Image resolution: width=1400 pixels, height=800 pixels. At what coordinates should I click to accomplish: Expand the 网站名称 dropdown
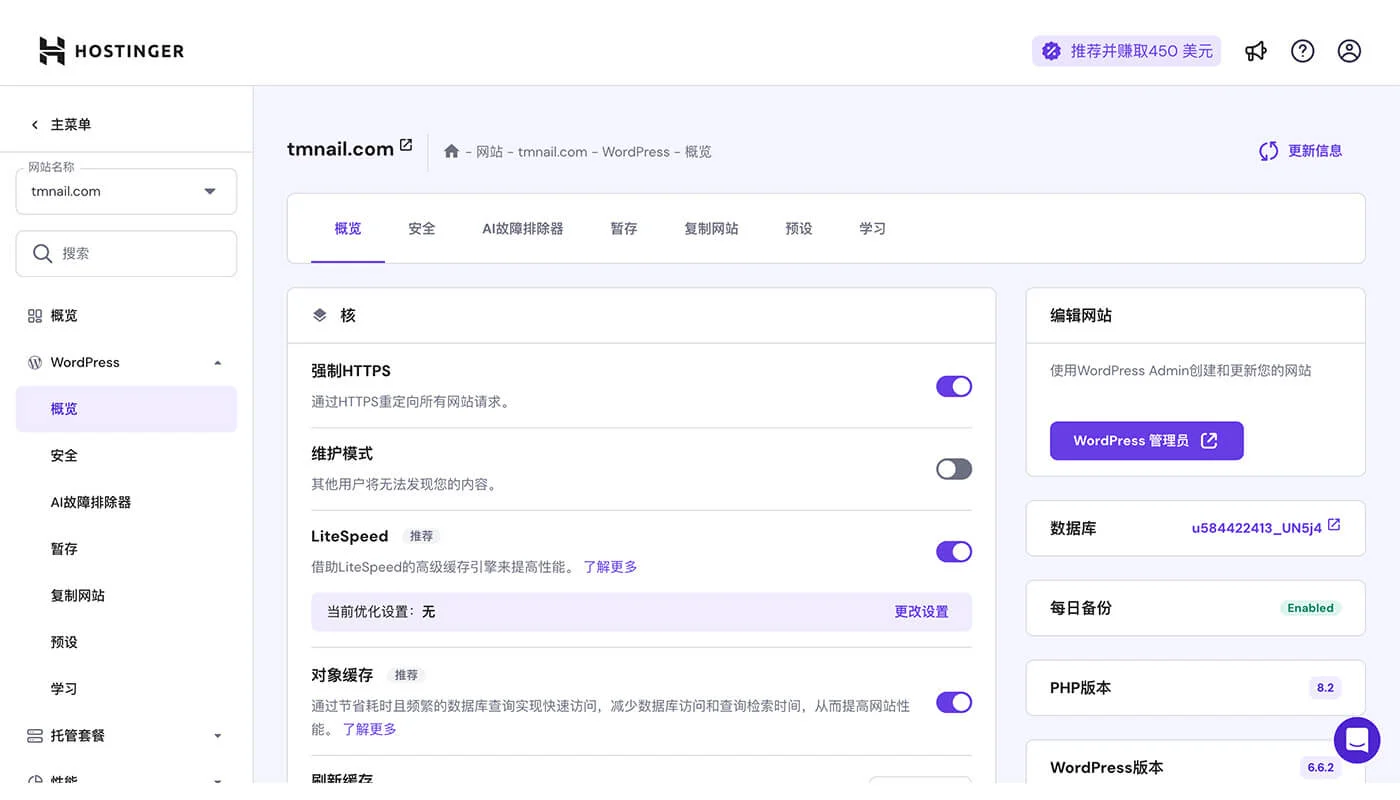[210, 191]
